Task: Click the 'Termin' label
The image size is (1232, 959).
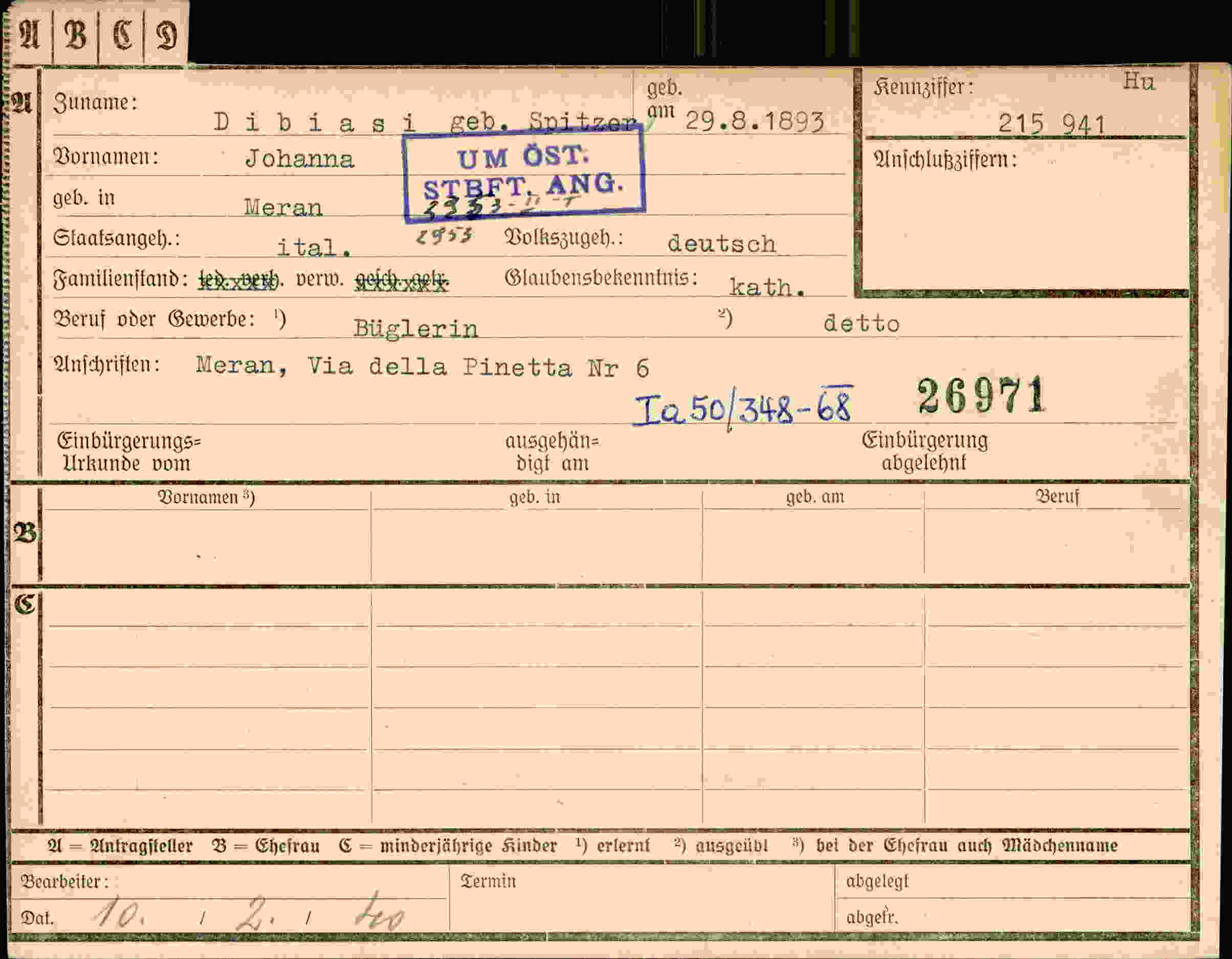Action: pyautogui.click(x=488, y=881)
